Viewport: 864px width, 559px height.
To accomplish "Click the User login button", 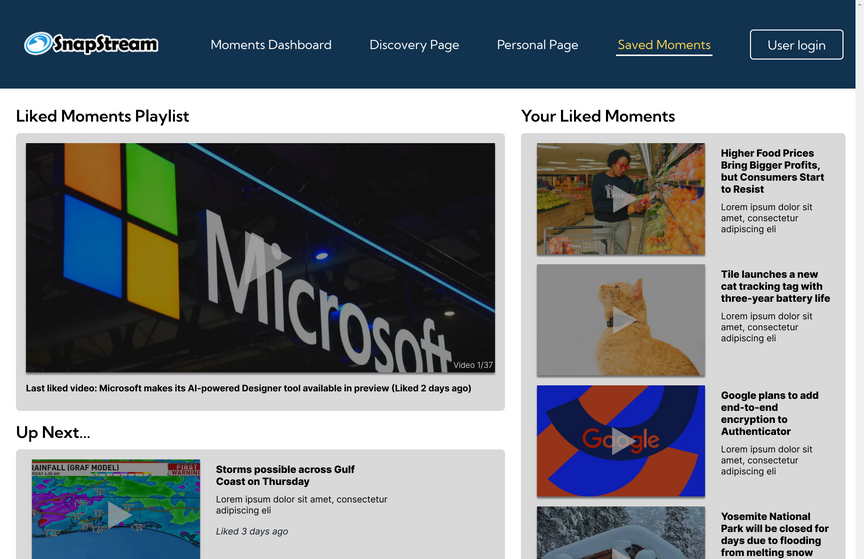I will coord(796,45).
